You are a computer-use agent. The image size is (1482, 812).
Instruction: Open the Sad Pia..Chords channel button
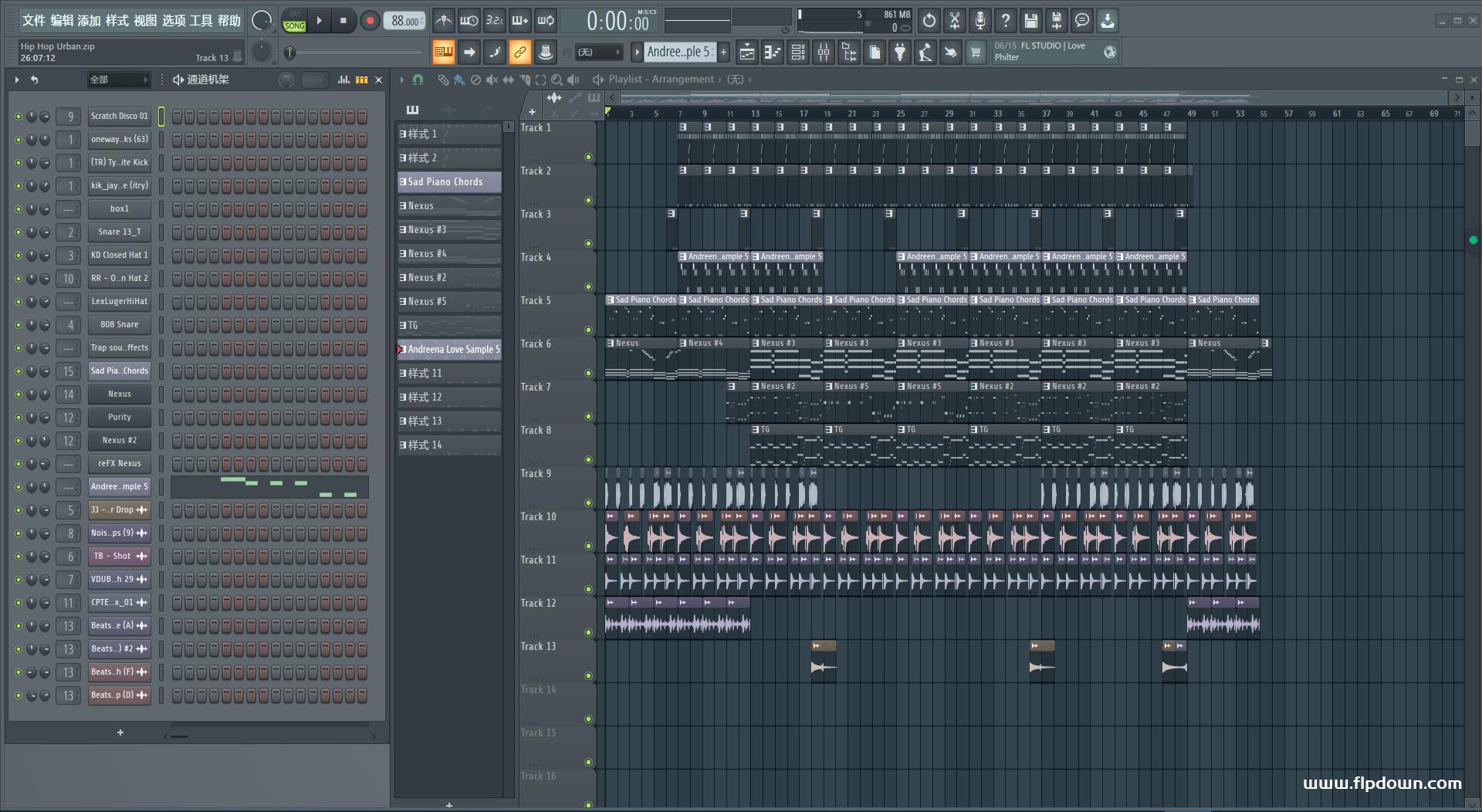pos(119,371)
